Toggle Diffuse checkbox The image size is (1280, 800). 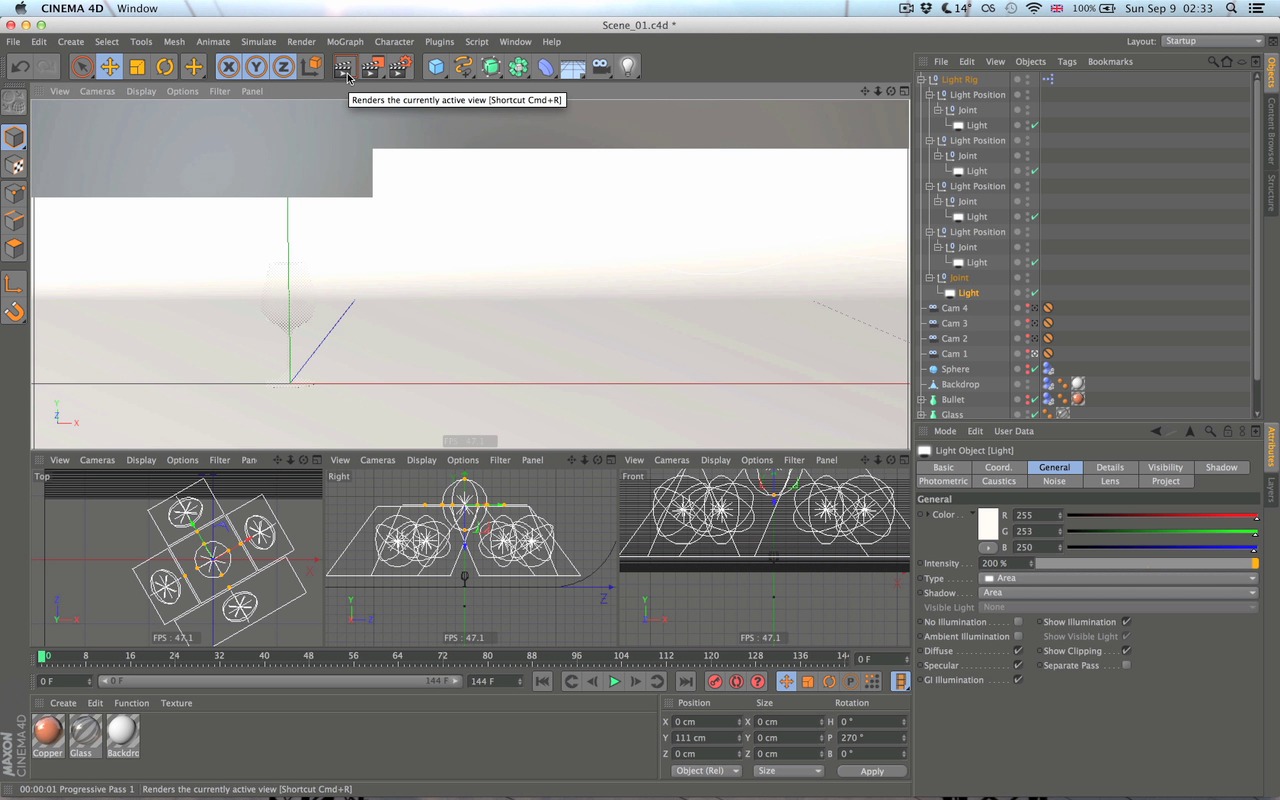coord(1018,651)
